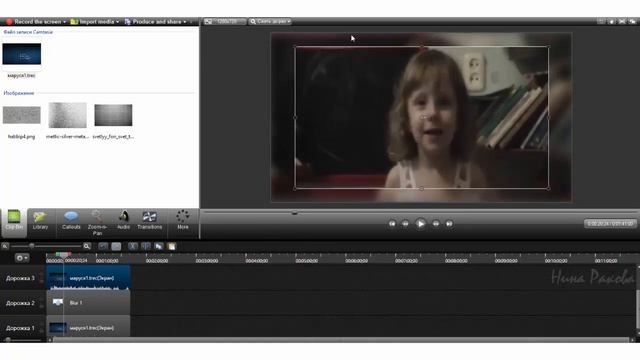
Task: Click the track height slider handle
Action: [8, 340]
